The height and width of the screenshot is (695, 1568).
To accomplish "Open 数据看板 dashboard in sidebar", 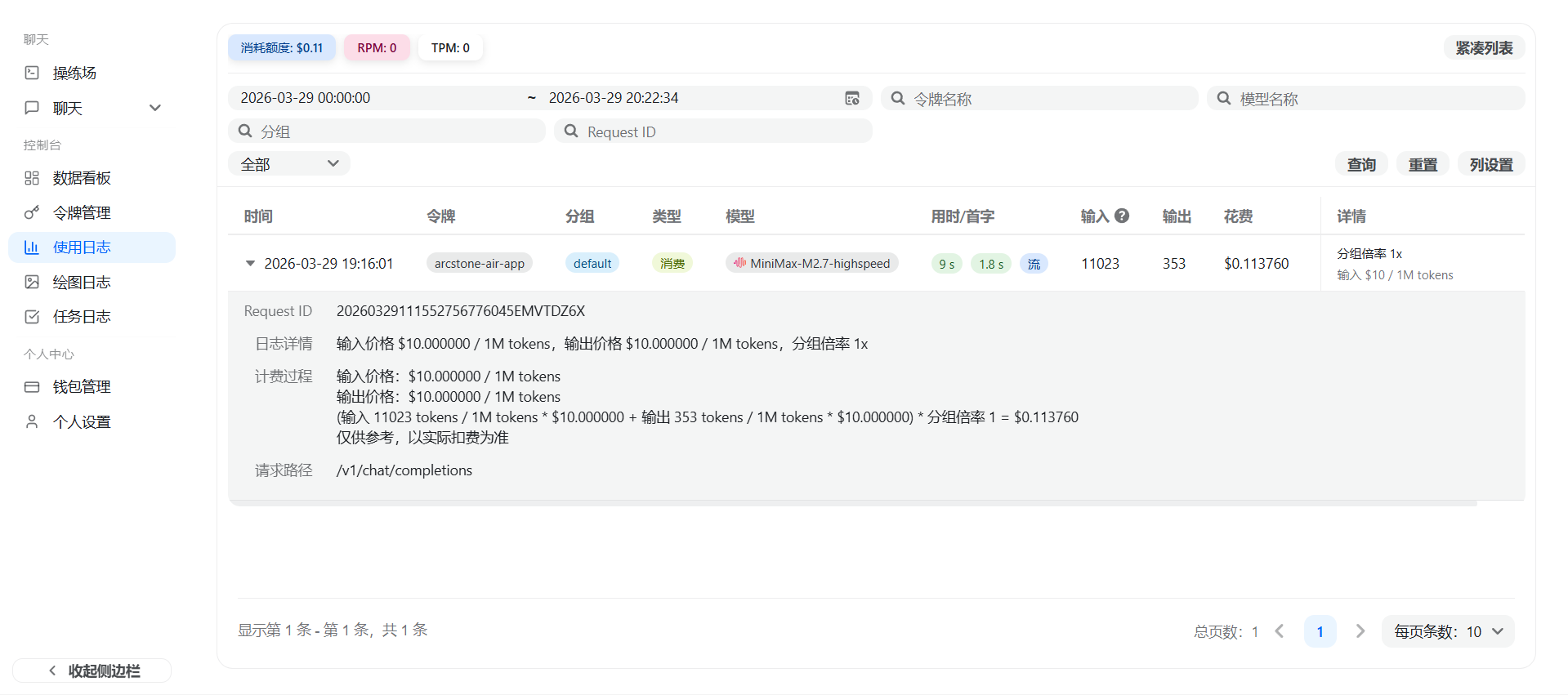I will point(81,178).
